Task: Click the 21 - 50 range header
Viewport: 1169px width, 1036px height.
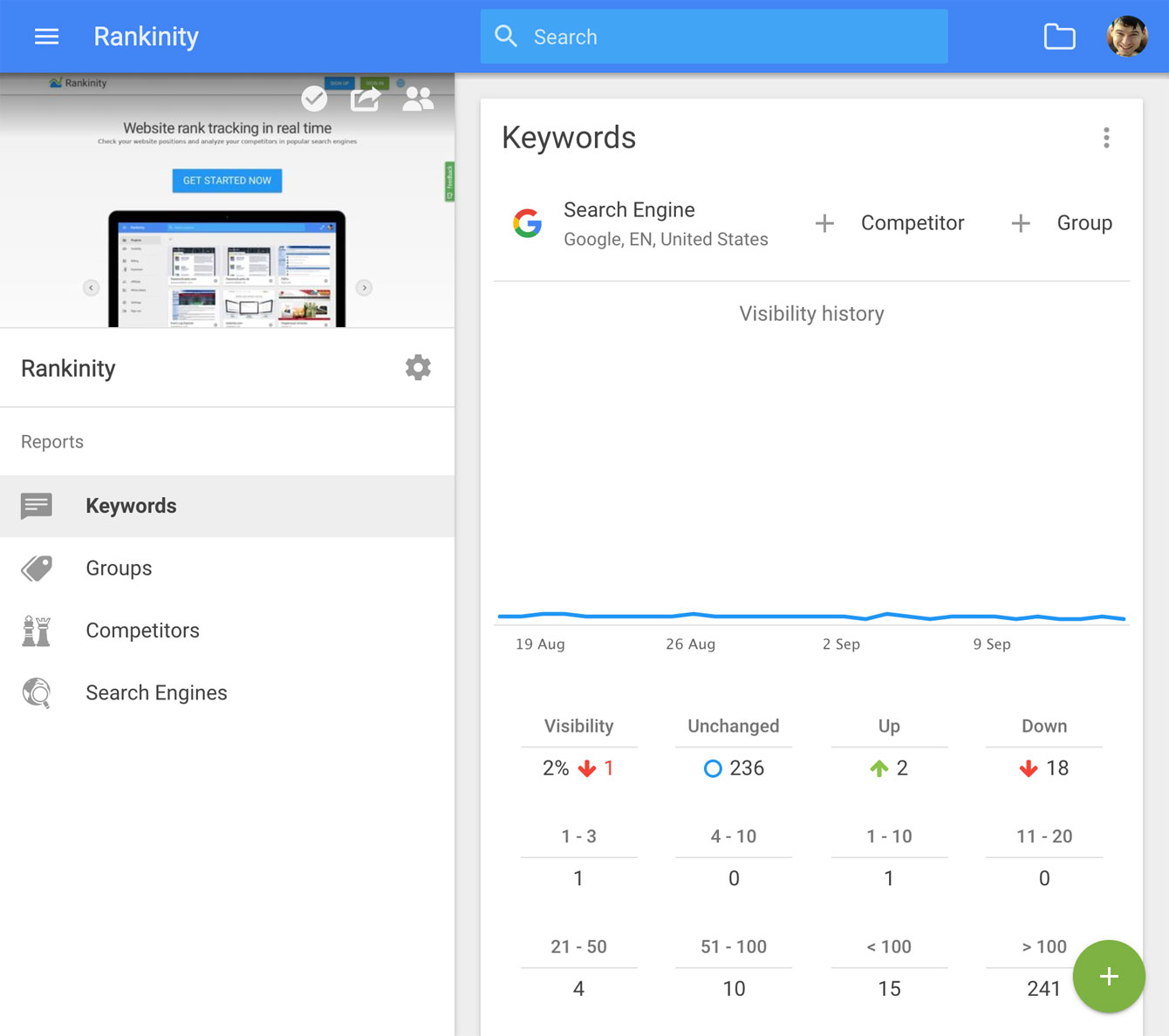Action: [578, 947]
